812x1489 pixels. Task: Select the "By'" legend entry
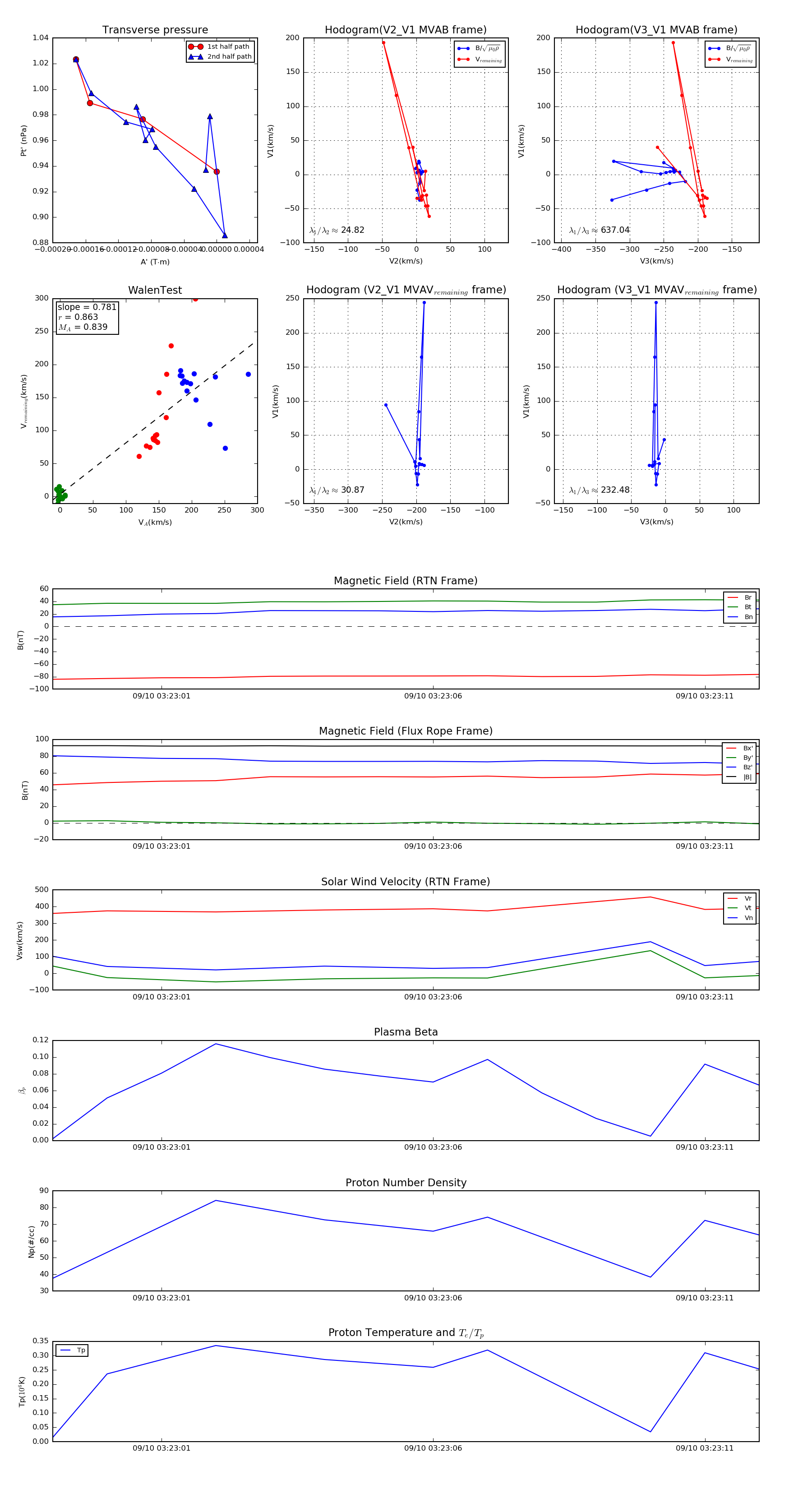tap(739, 758)
